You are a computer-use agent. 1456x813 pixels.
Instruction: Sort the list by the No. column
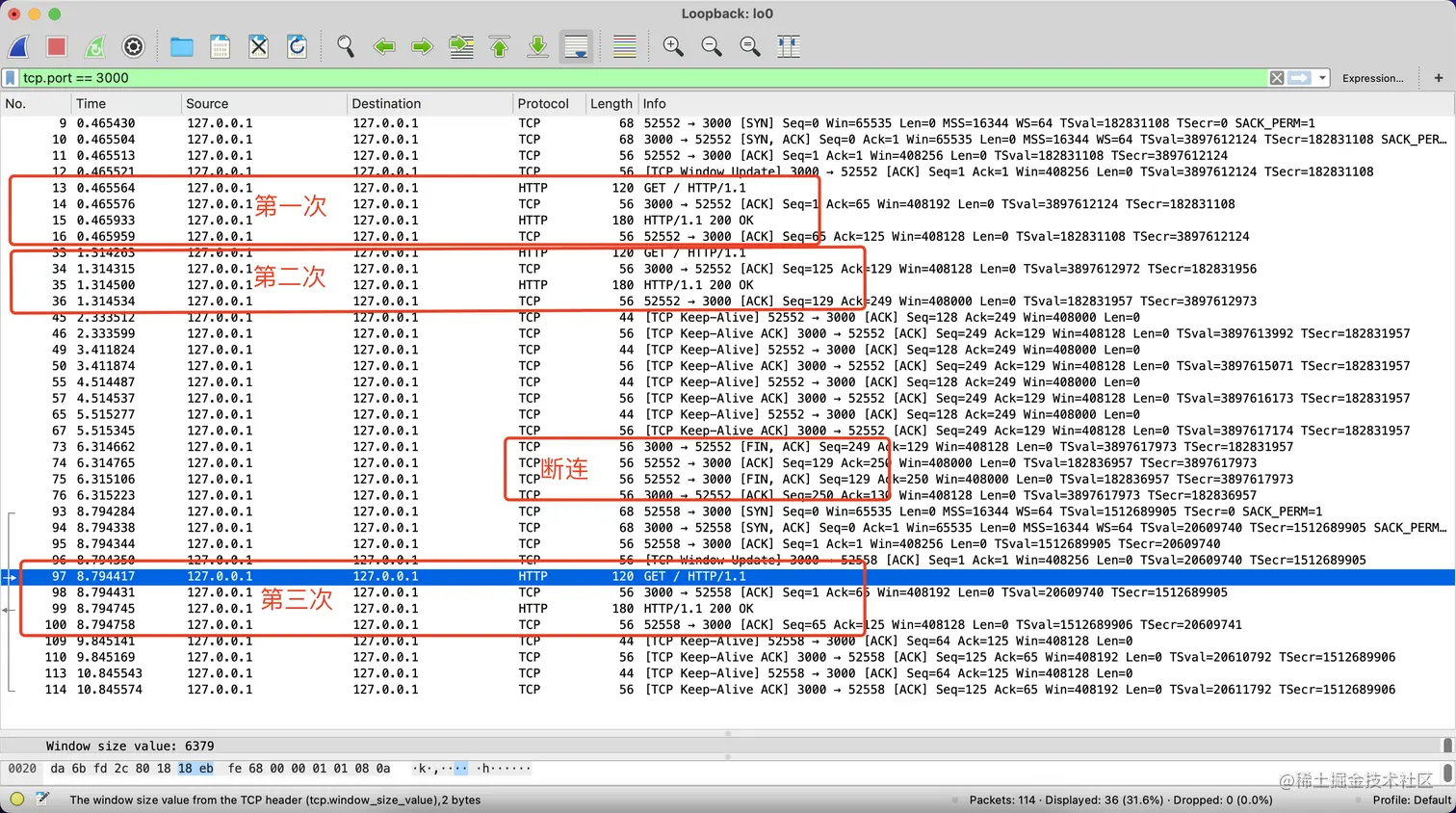coord(36,103)
